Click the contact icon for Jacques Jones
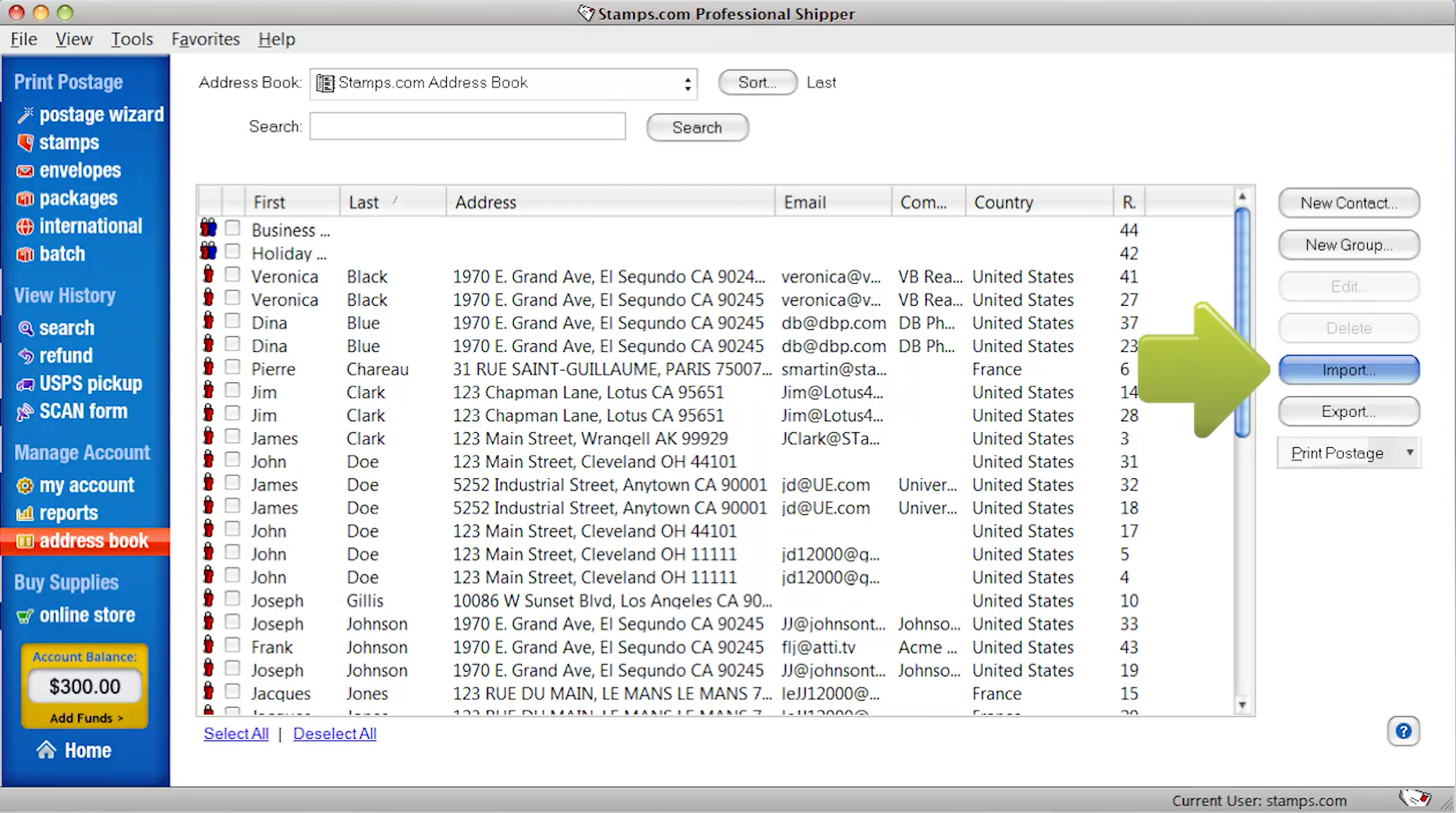This screenshot has width=1456, height=813. 208,691
